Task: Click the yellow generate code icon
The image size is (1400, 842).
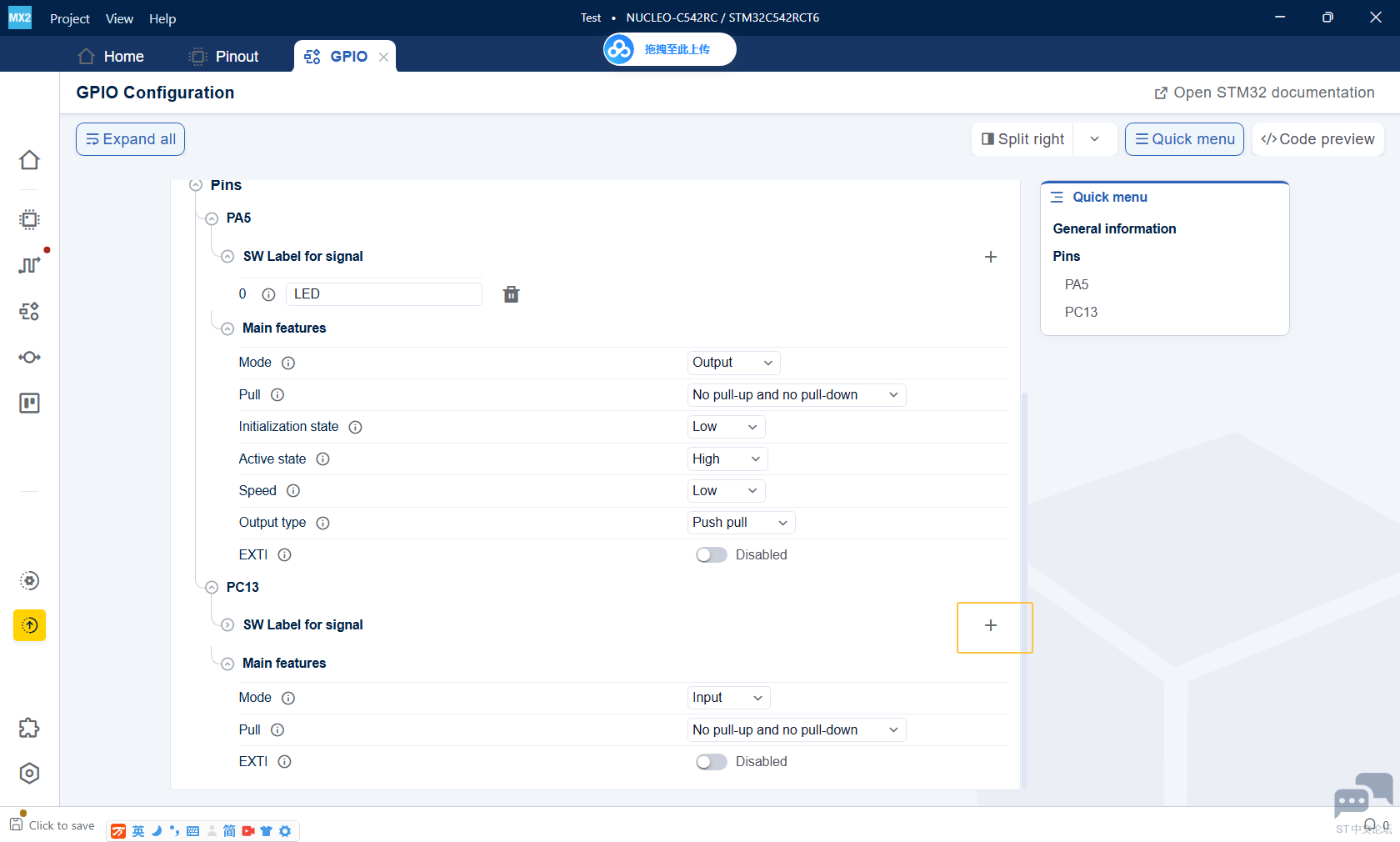Action: tap(29, 625)
